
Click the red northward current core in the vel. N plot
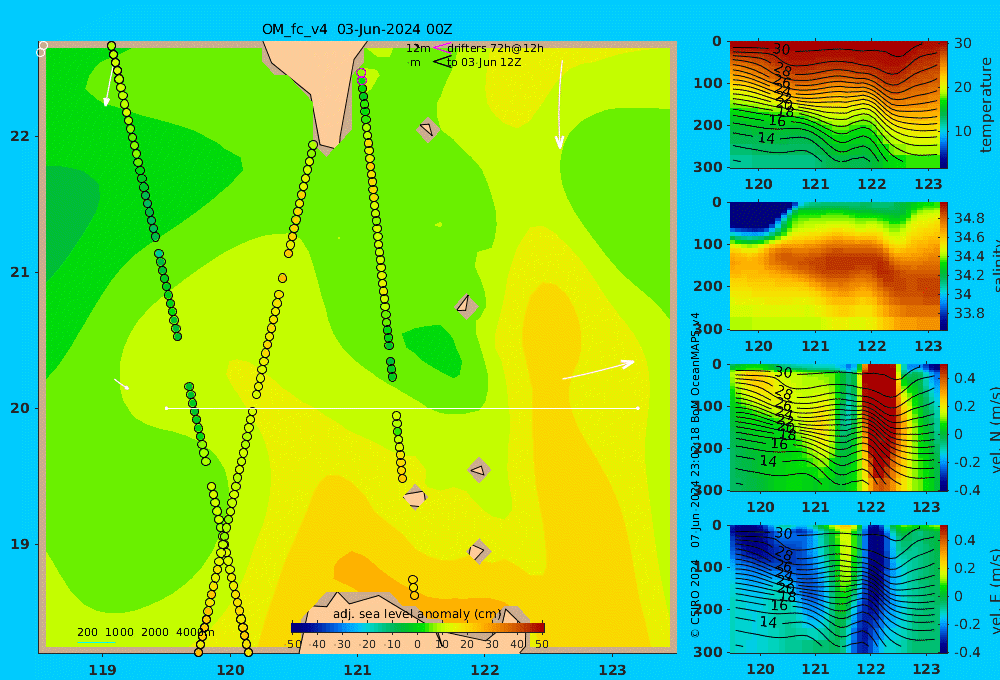[879, 421]
